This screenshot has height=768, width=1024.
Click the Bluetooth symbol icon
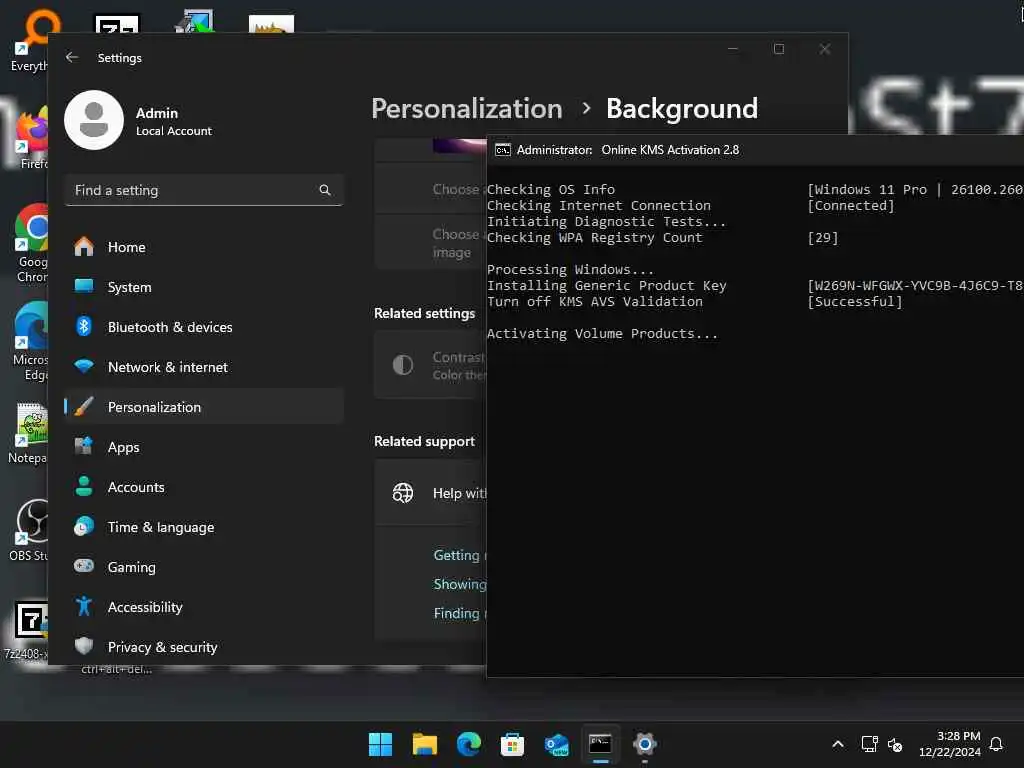pos(84,326)
